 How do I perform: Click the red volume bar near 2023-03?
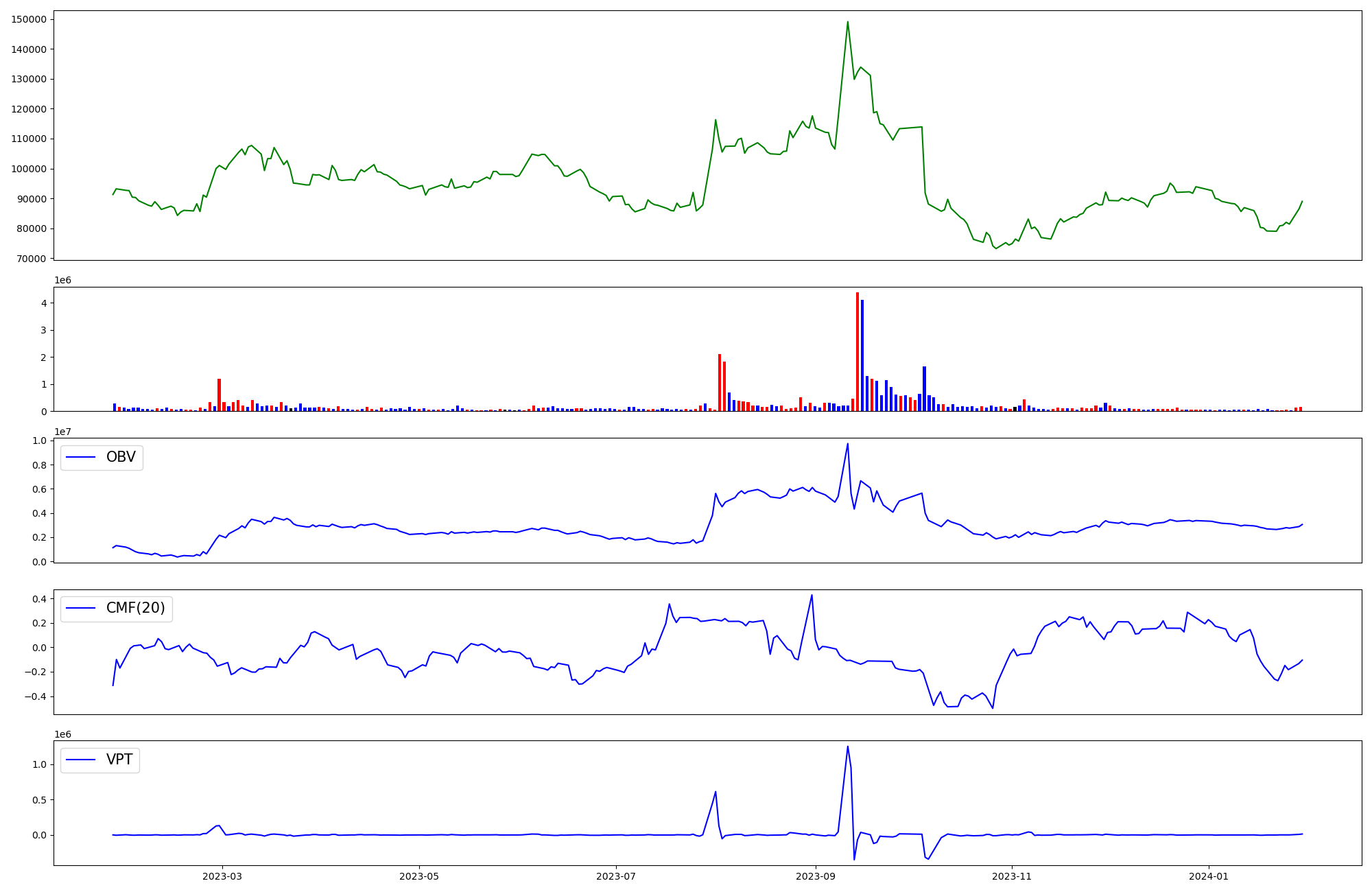(219, 395)
